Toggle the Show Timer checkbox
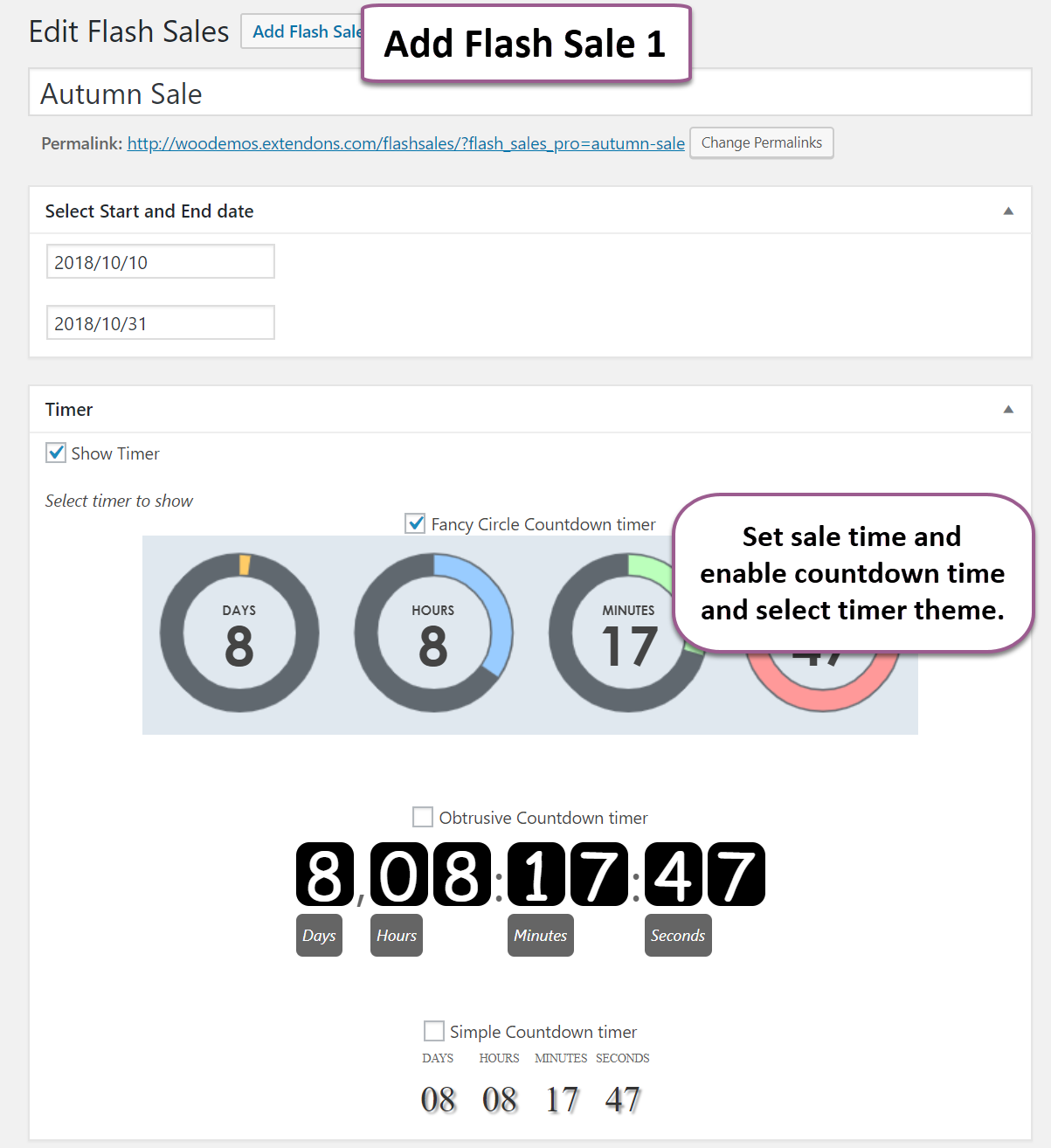 coord(56,453)
